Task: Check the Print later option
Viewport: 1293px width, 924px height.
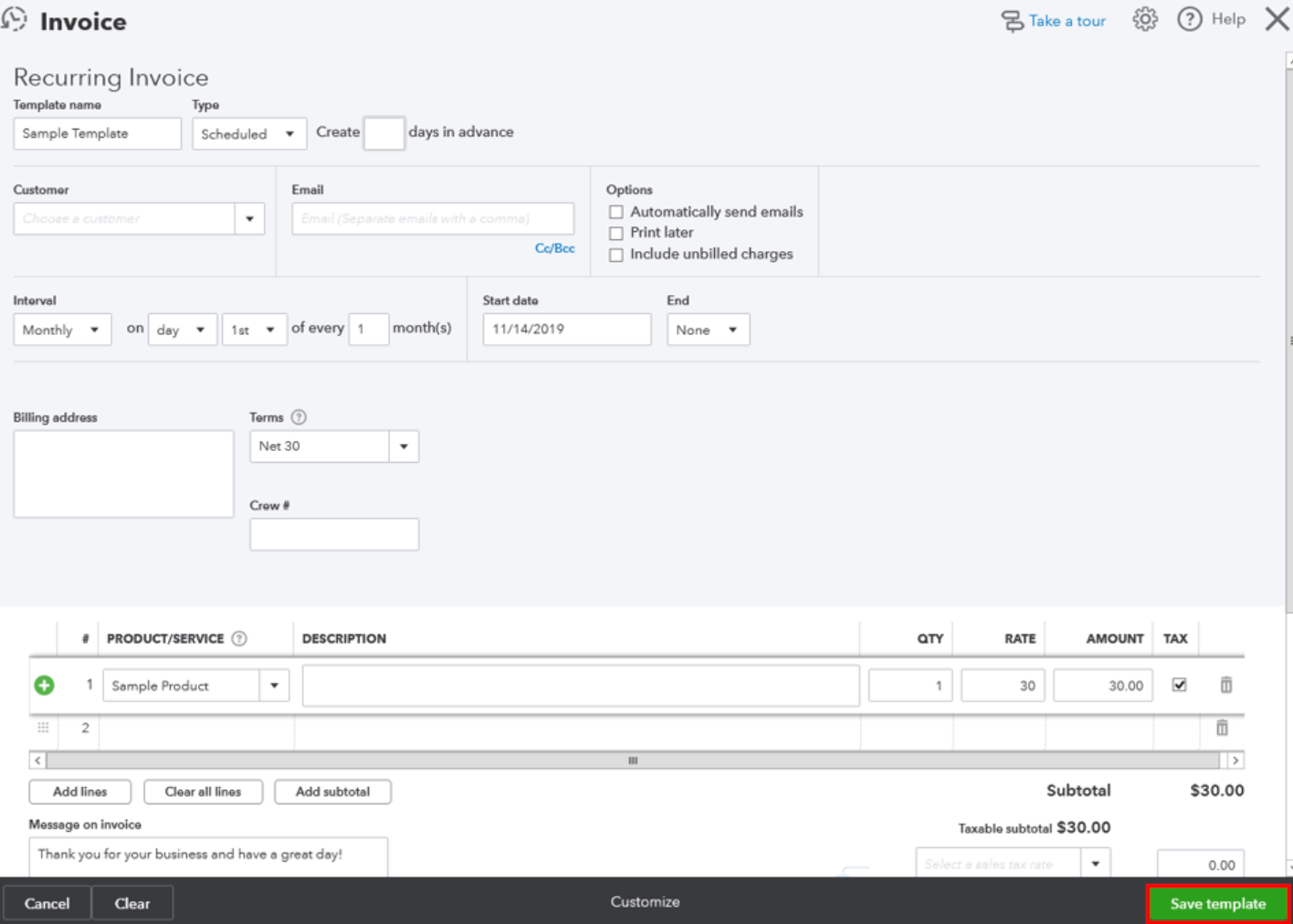Action: click(x=615, y=233)
